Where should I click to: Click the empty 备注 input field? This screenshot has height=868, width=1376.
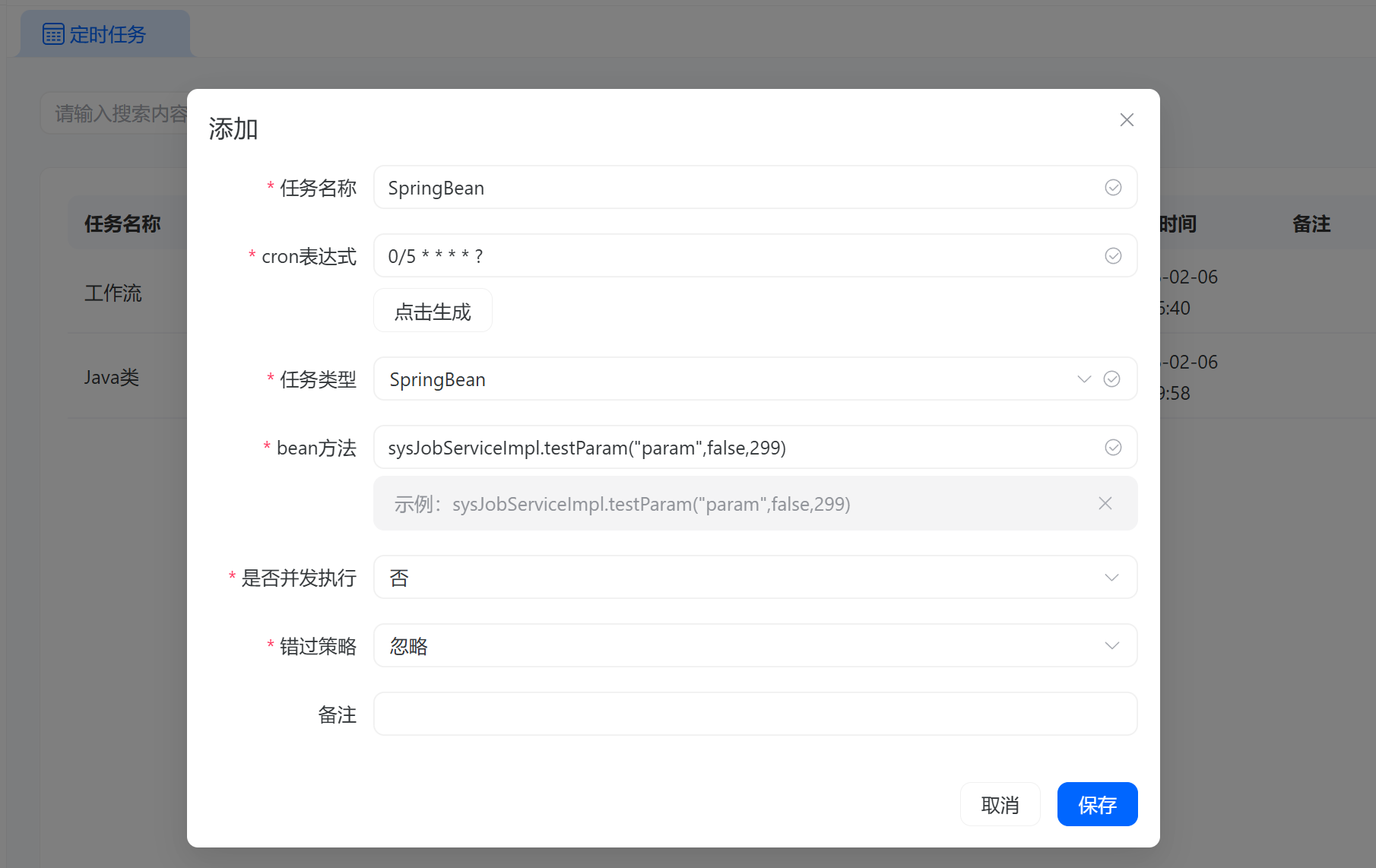click(754, 714)
